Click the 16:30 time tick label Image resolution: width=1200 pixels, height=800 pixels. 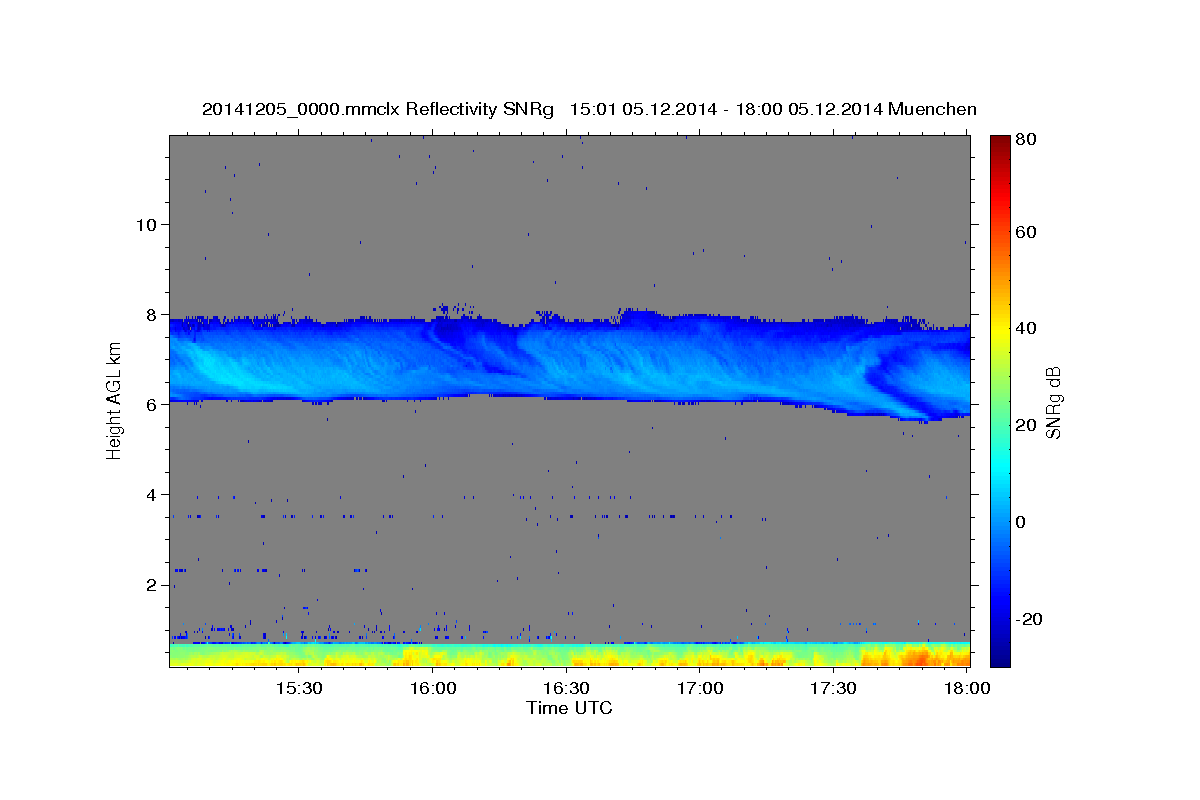(x=567, y=689)
